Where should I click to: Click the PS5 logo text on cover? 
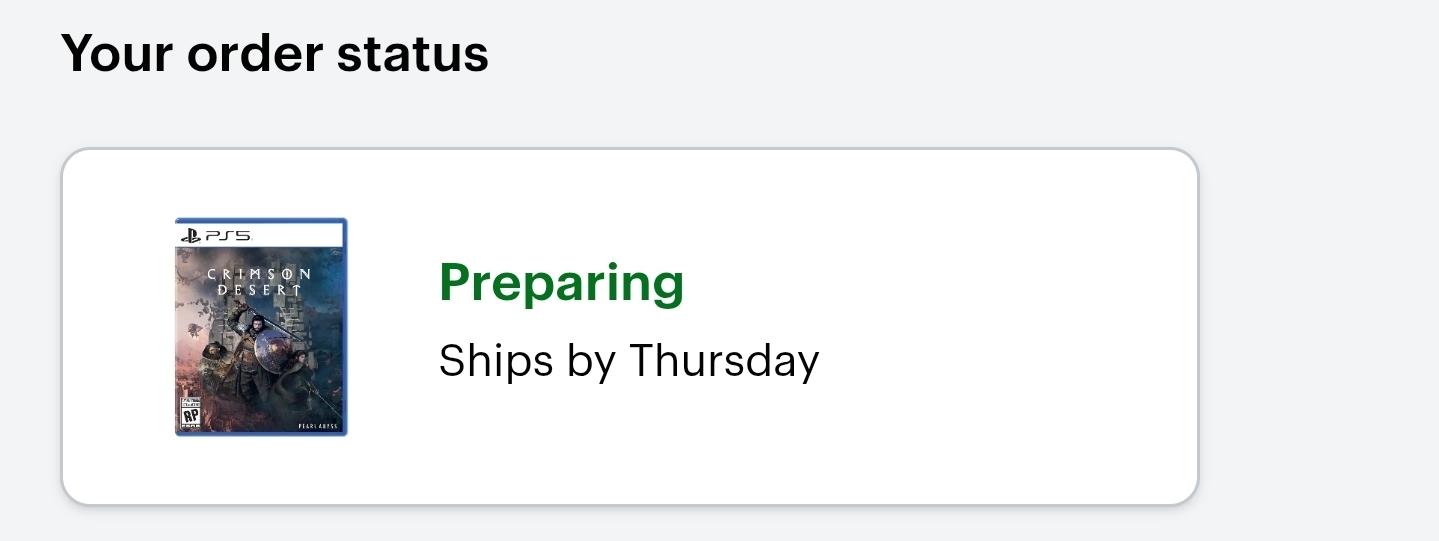tap(228, 236)
